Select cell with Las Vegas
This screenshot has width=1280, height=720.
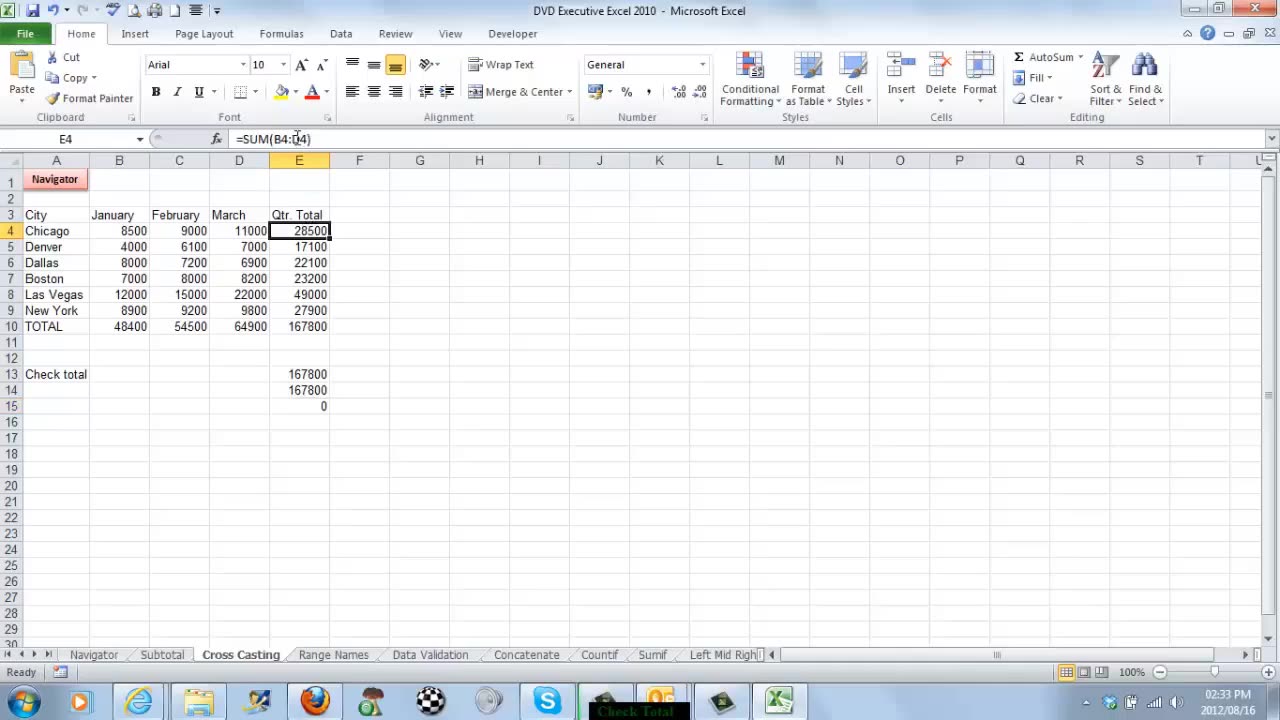click(56, 295)
